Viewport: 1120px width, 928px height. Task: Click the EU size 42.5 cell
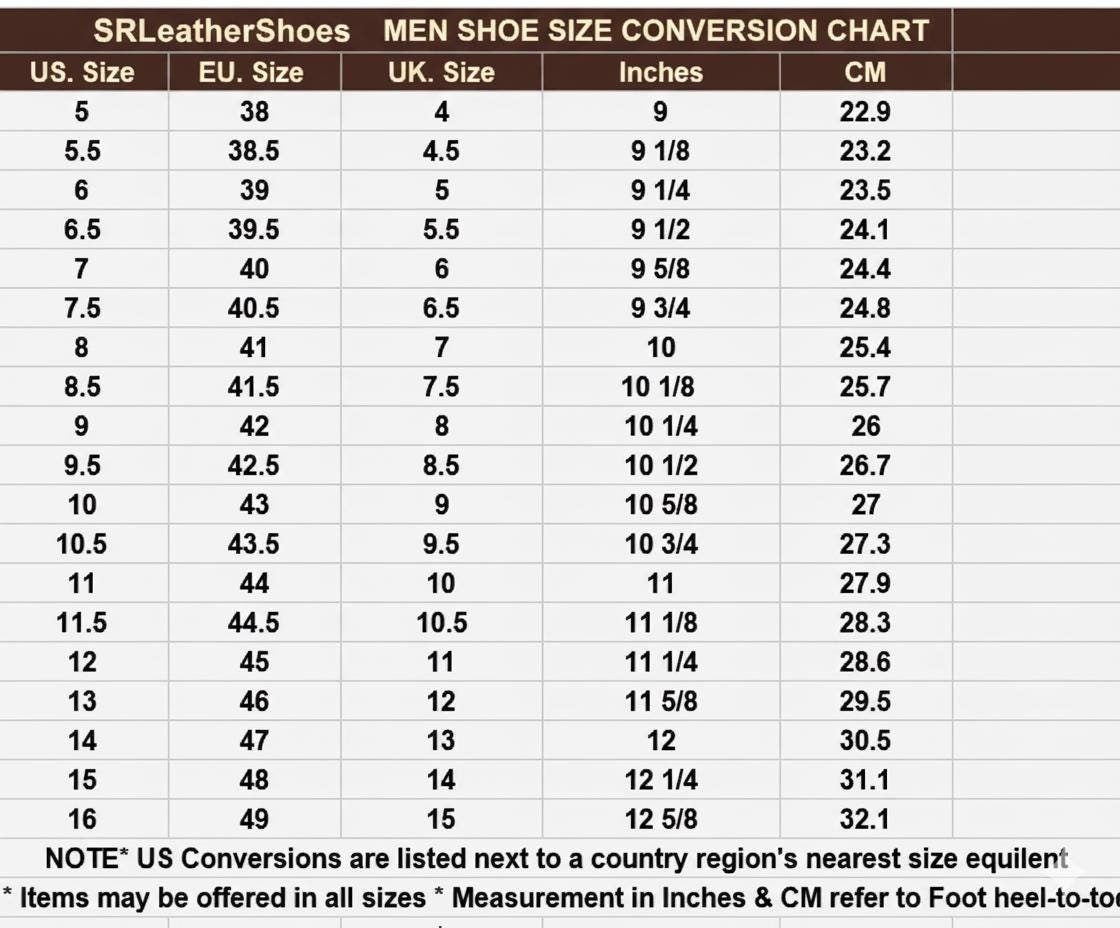pyautogui.click(x=254, y=466)
